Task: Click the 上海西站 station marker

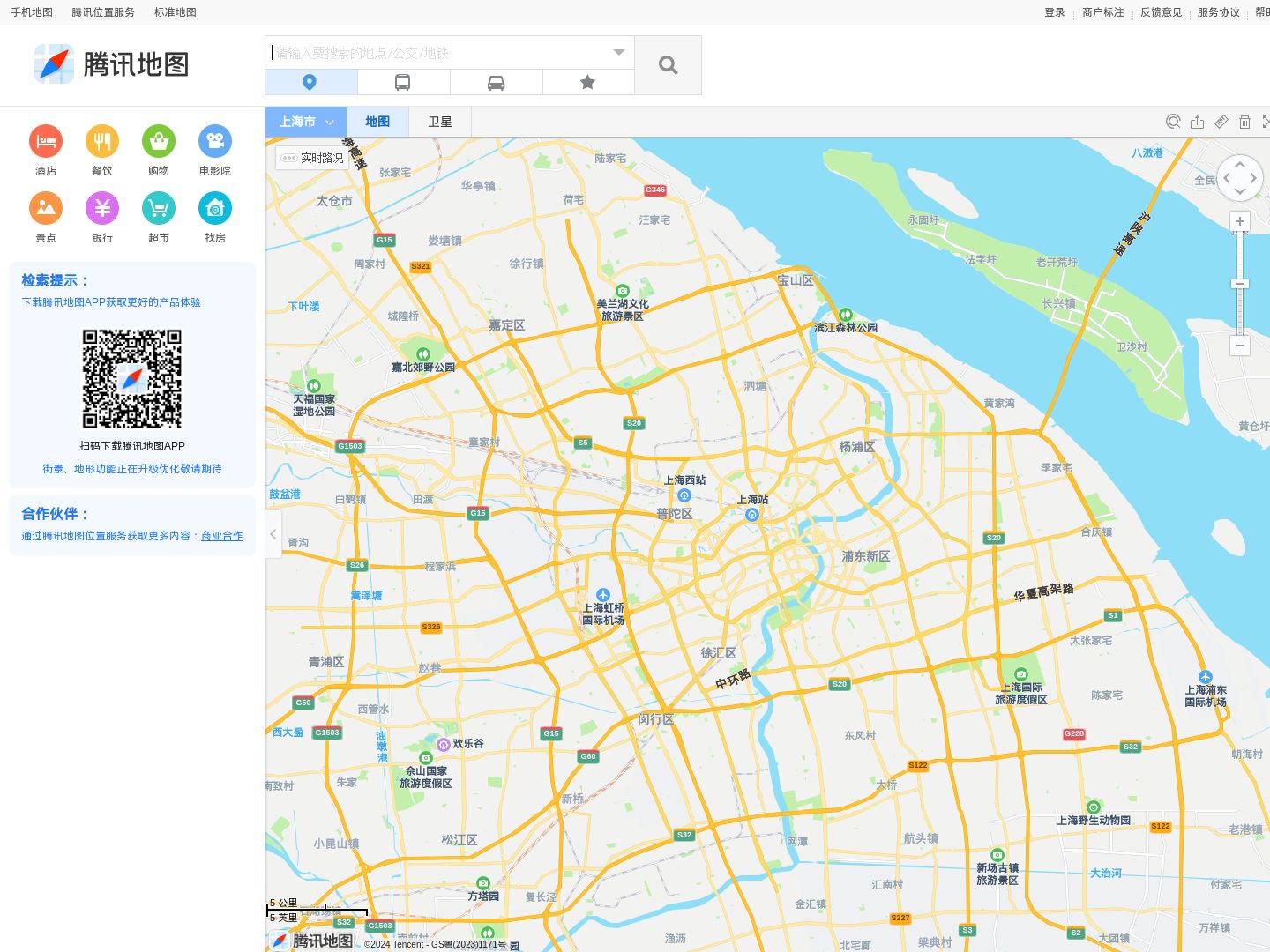Action: [684, 495]
